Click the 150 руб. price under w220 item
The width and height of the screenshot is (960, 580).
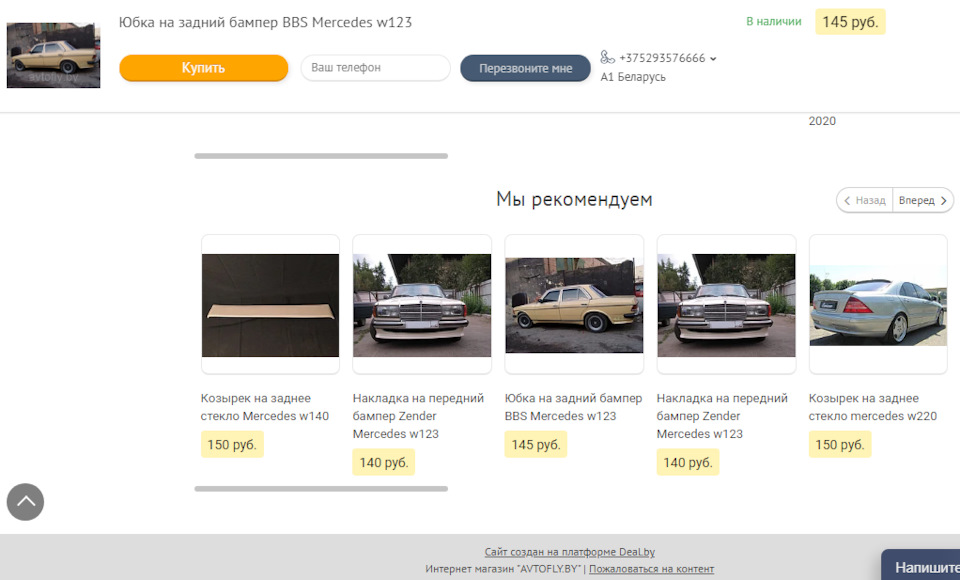pyautogui.click(x=839, y=445)
